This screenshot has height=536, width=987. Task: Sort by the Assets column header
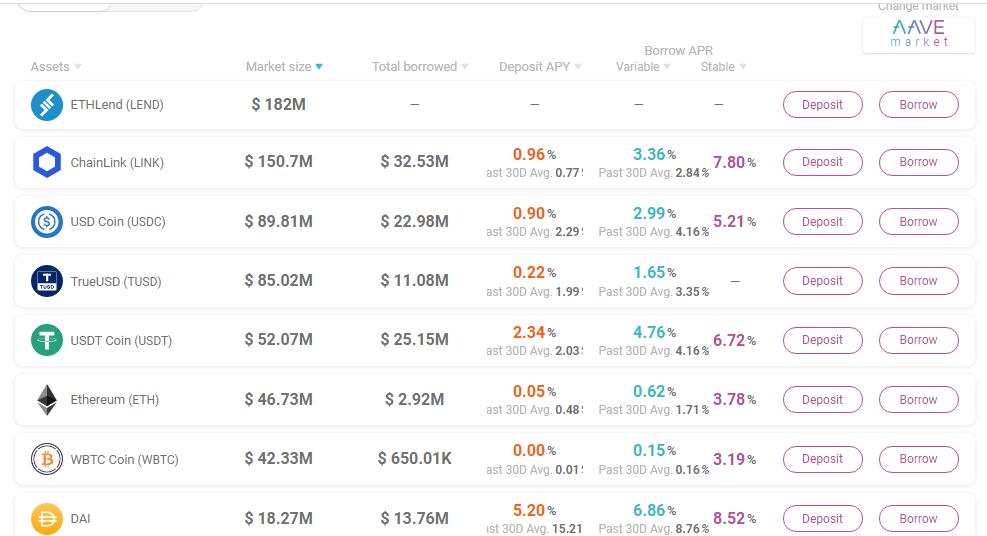point(56,67)
